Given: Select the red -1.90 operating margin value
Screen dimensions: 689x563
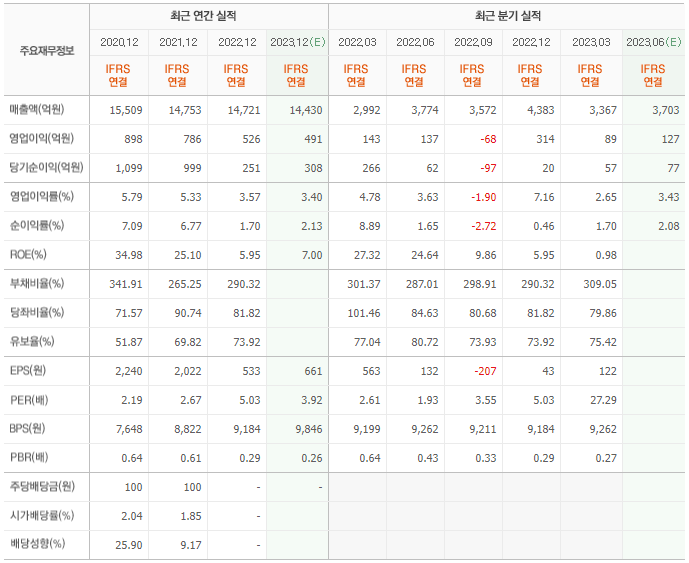Looking at the screenshot, I should point(484,197).
